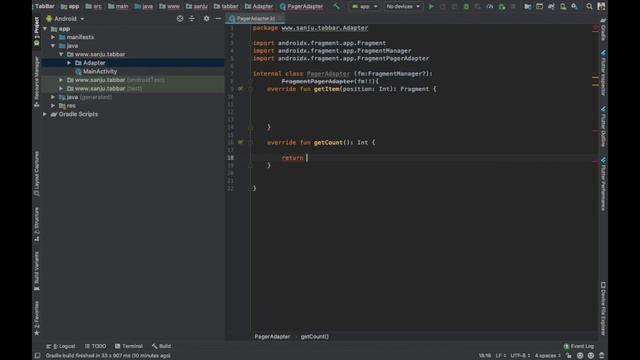640x360 pixels.
Task: Expand the Adapter package folder
Action: coord(69,63)
